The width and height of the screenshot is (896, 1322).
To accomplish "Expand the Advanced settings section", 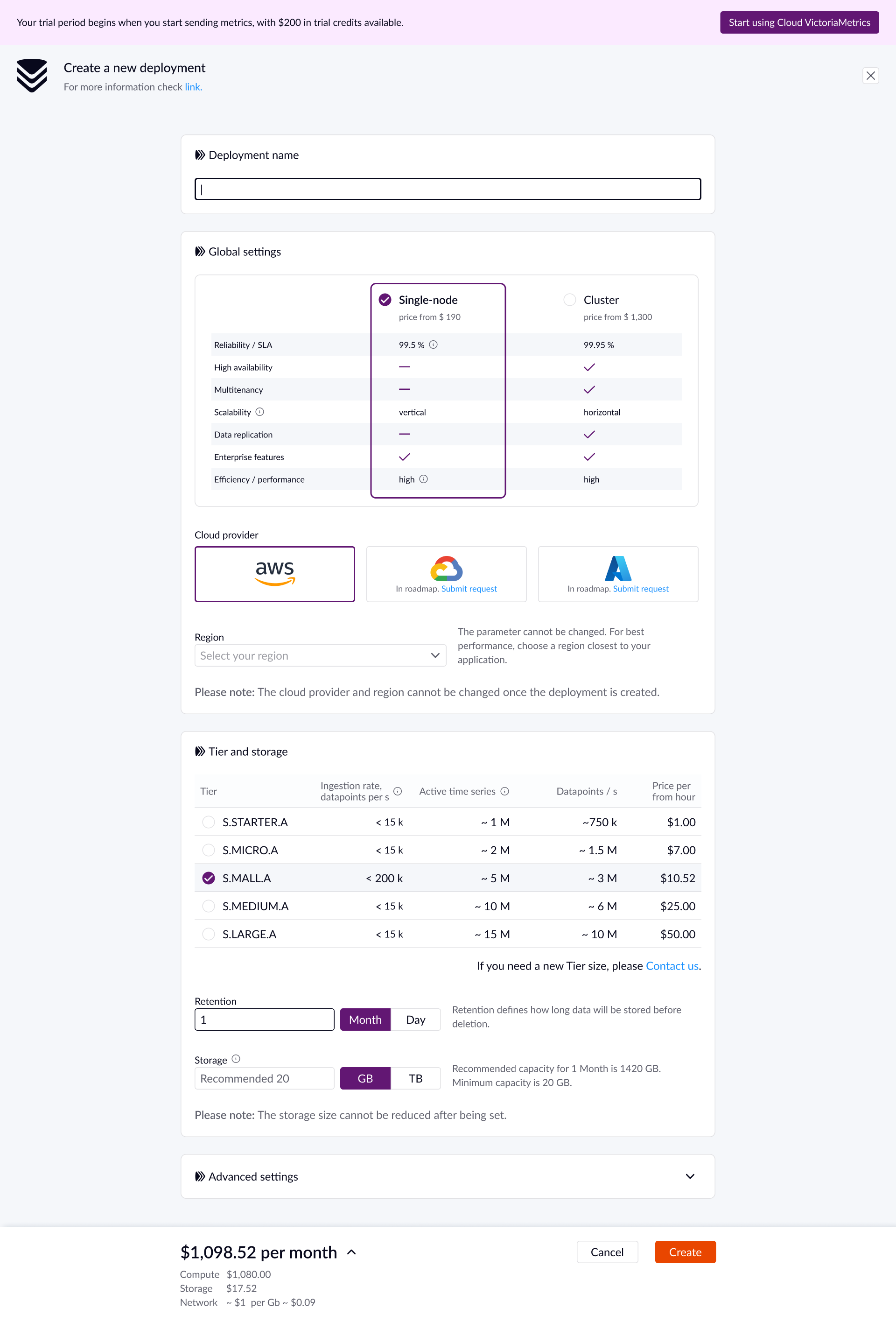I will pyautogui.click(x=689, y=1176).
